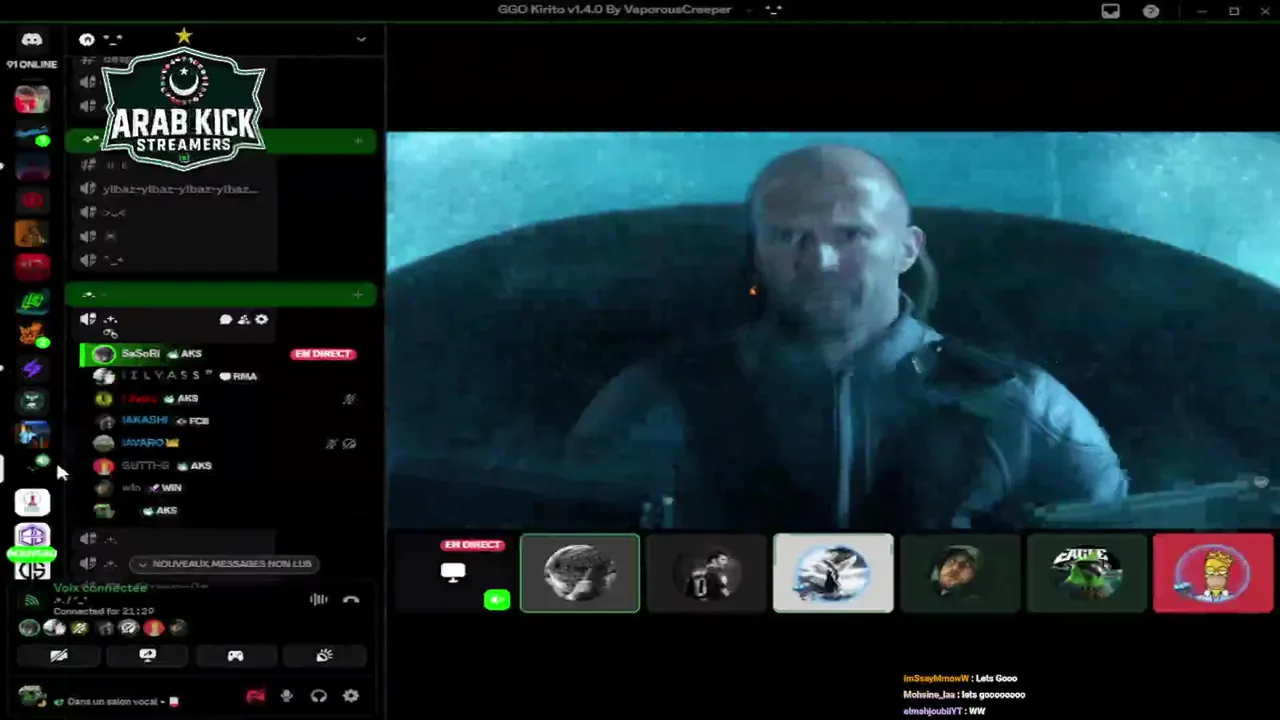1280x720 pixels.
Task: Launch an activity with the game controller button
Action: (235, 655)
